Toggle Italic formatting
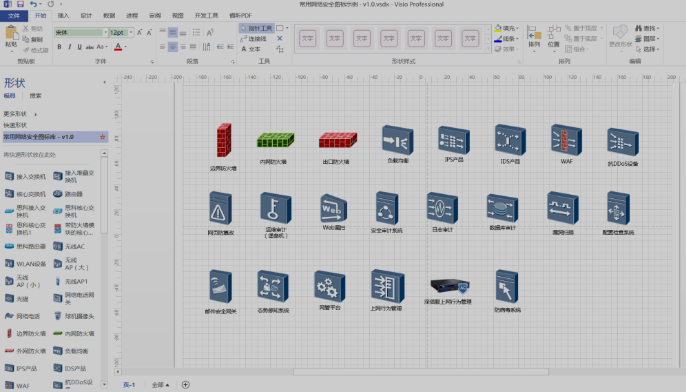 [x=70, y=47]
